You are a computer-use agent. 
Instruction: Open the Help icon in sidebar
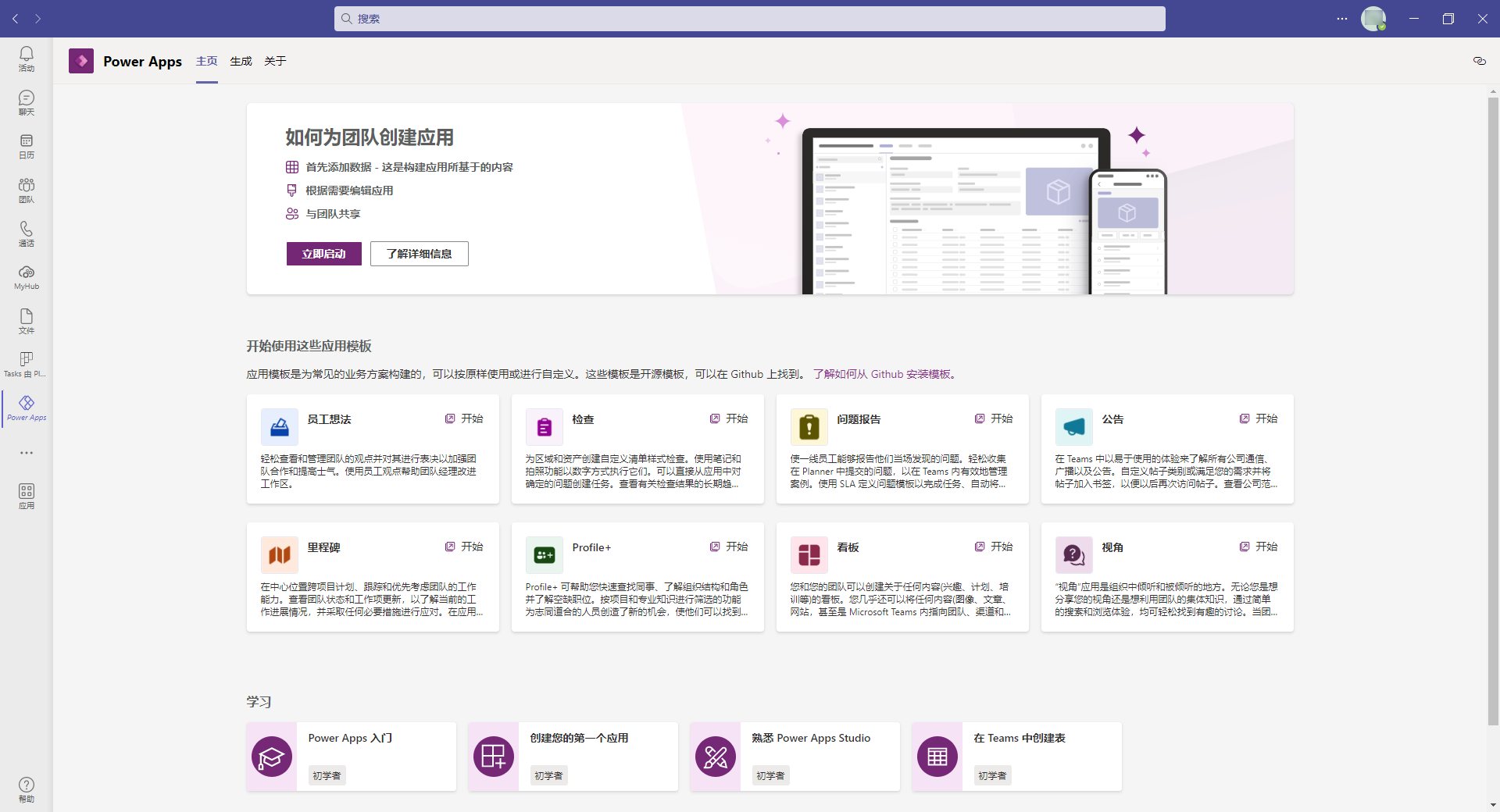27,789
